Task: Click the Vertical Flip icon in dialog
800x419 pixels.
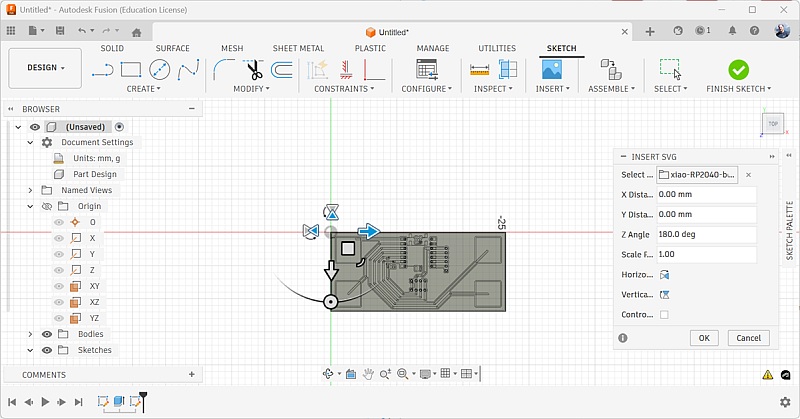Action: pos(664,295)
